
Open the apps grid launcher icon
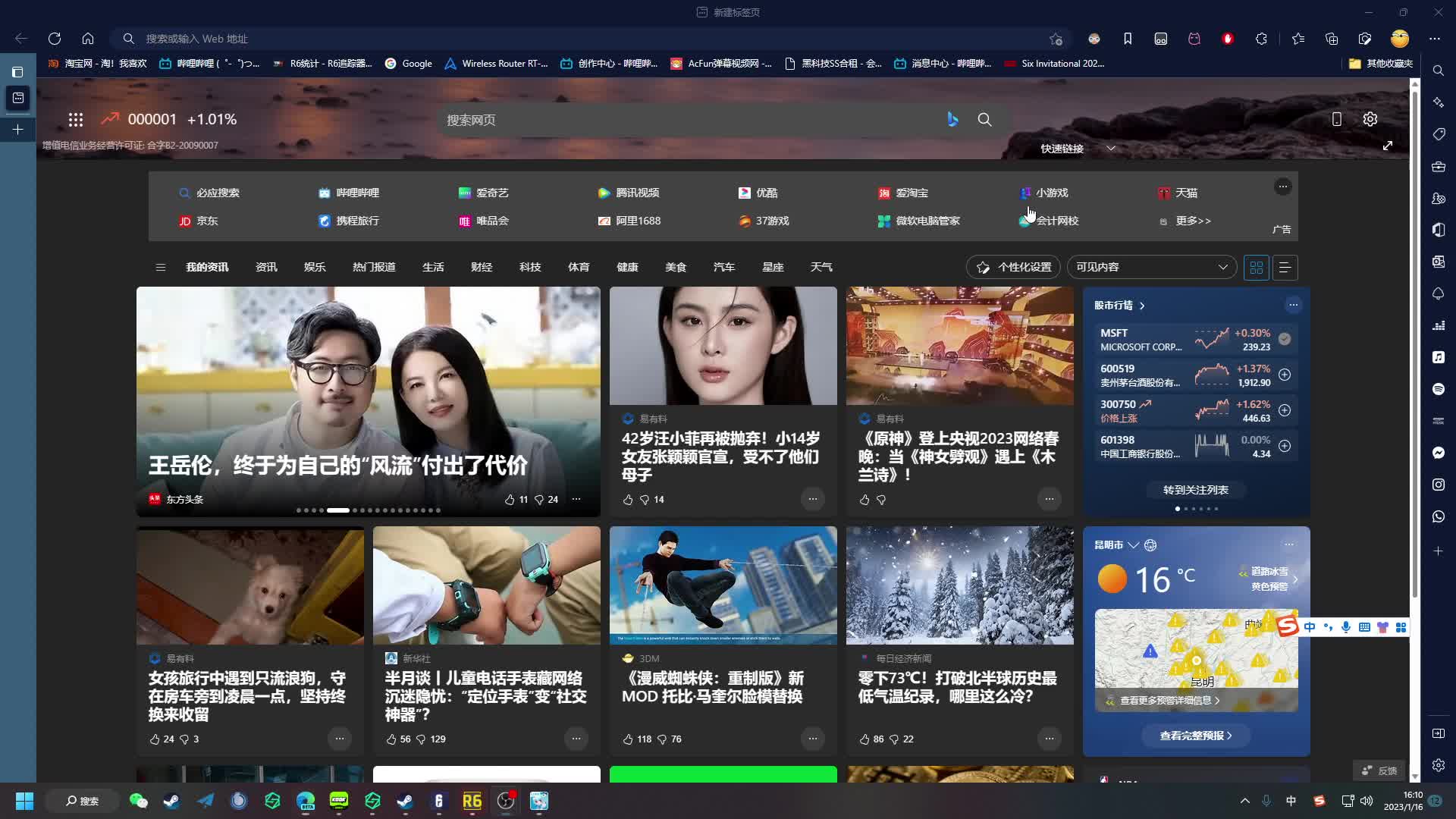[x=75, y=119]
